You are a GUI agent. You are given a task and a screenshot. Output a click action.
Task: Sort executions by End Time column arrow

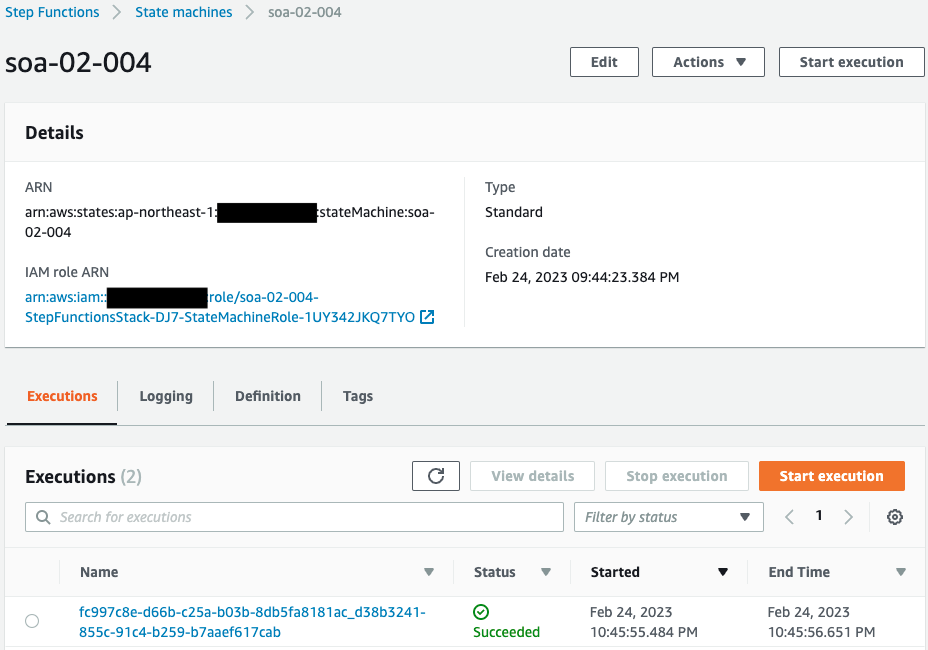pos(901,572)
